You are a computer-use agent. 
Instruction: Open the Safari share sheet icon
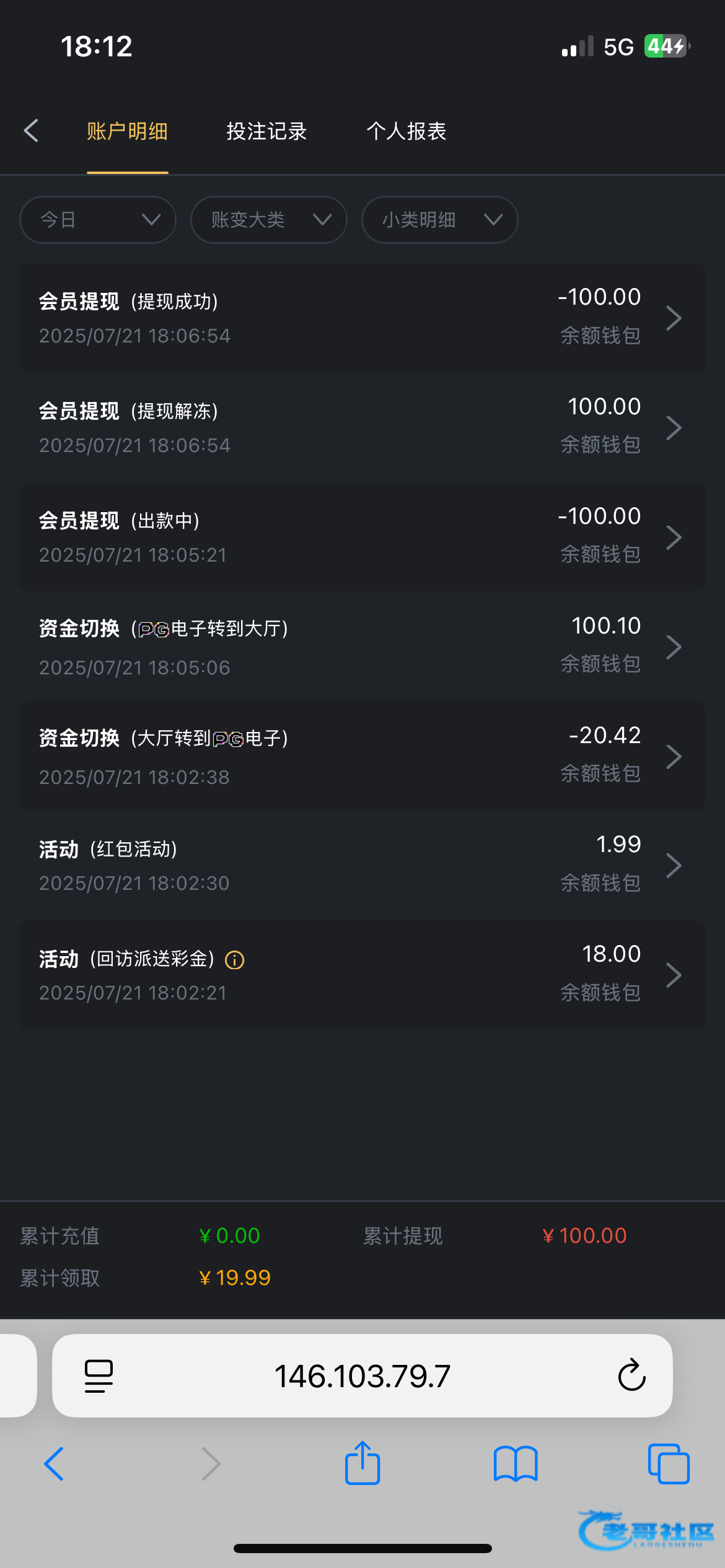point(362,1463)
